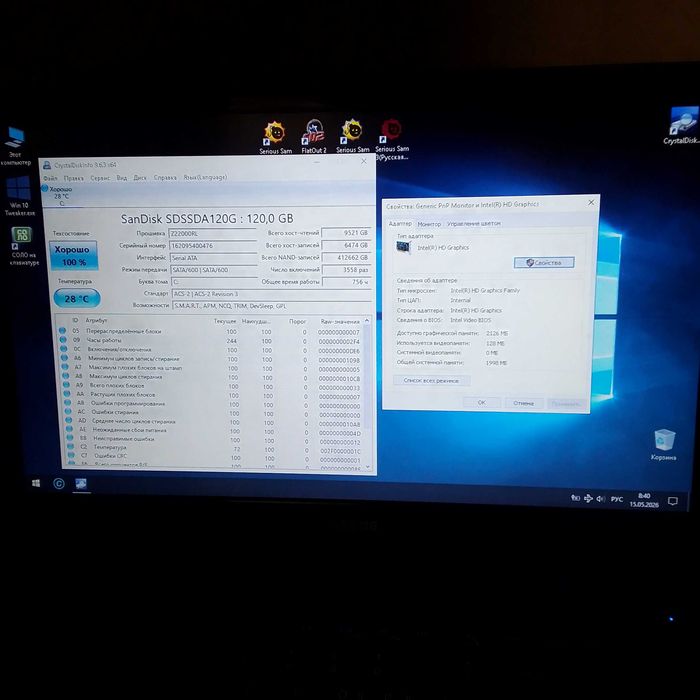Click the Список всех режимов button
This screenshot has width=700, height=700.
(x=431, y=380)
